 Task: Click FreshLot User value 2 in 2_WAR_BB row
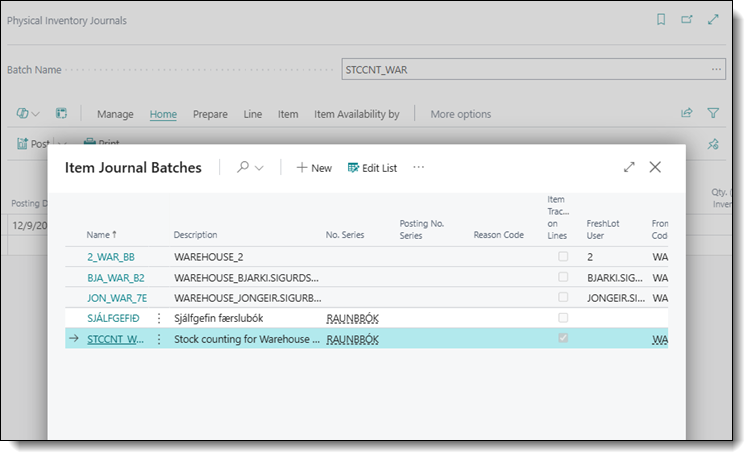point(590,257)
